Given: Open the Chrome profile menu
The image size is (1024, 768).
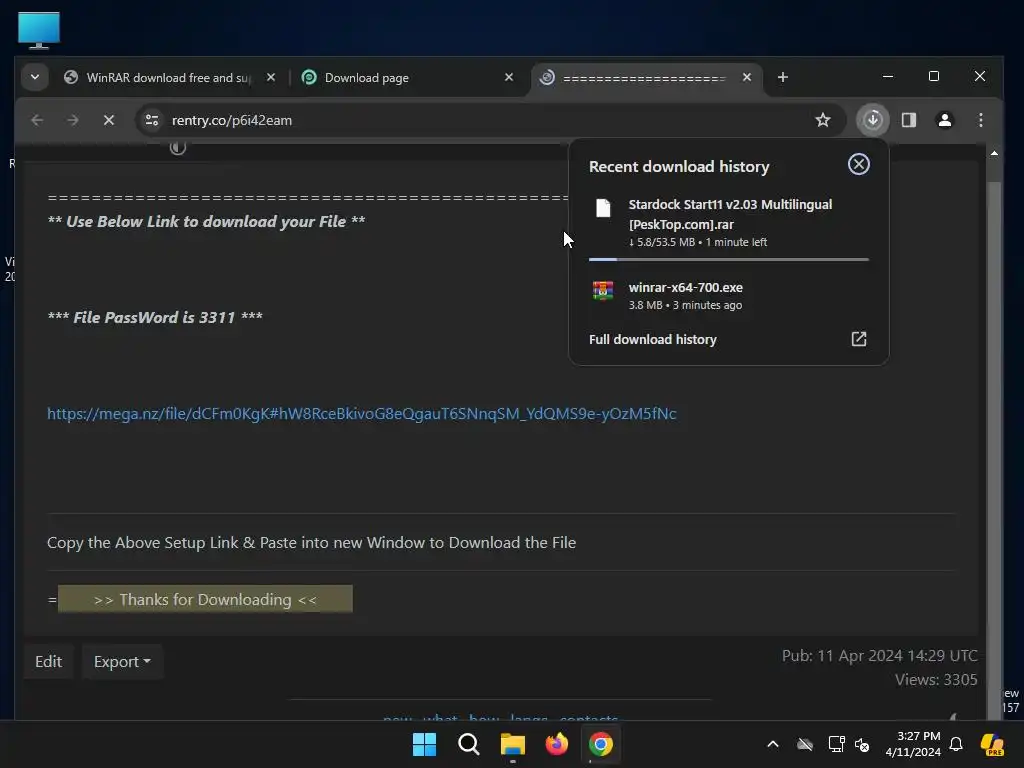Looking at the screenshot, I should tap(944, 120).
